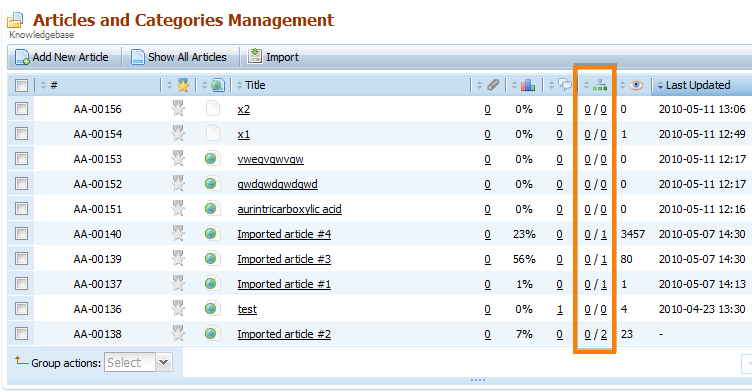Click the panel resize handle dots

tap(478, 380)
